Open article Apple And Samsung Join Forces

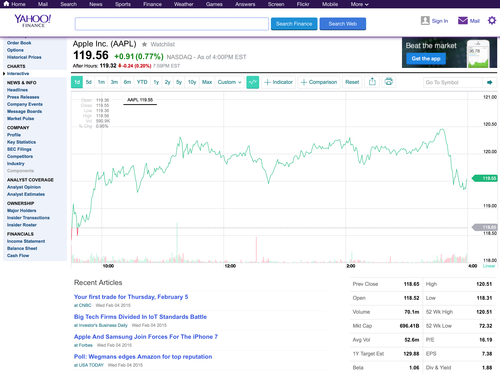tap(146, 337)
